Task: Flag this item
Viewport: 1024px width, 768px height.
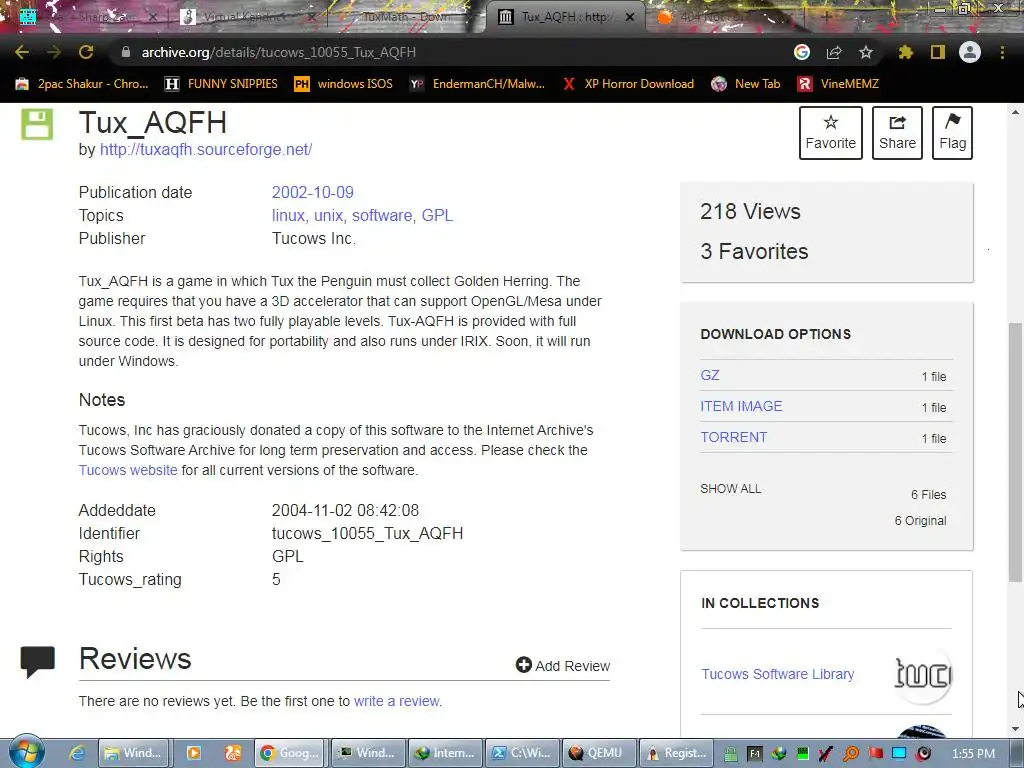Action: click(x=952, y=133)
